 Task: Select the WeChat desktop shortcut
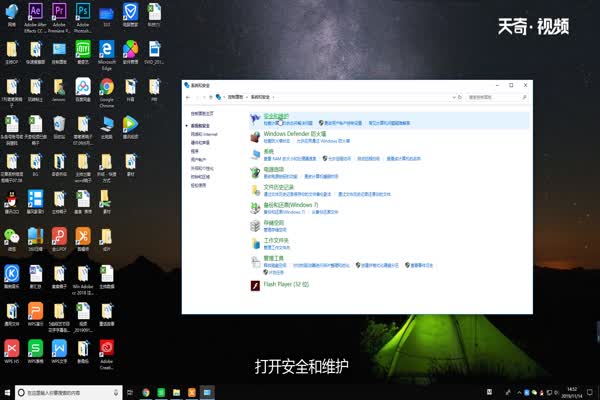pos(12,240)
